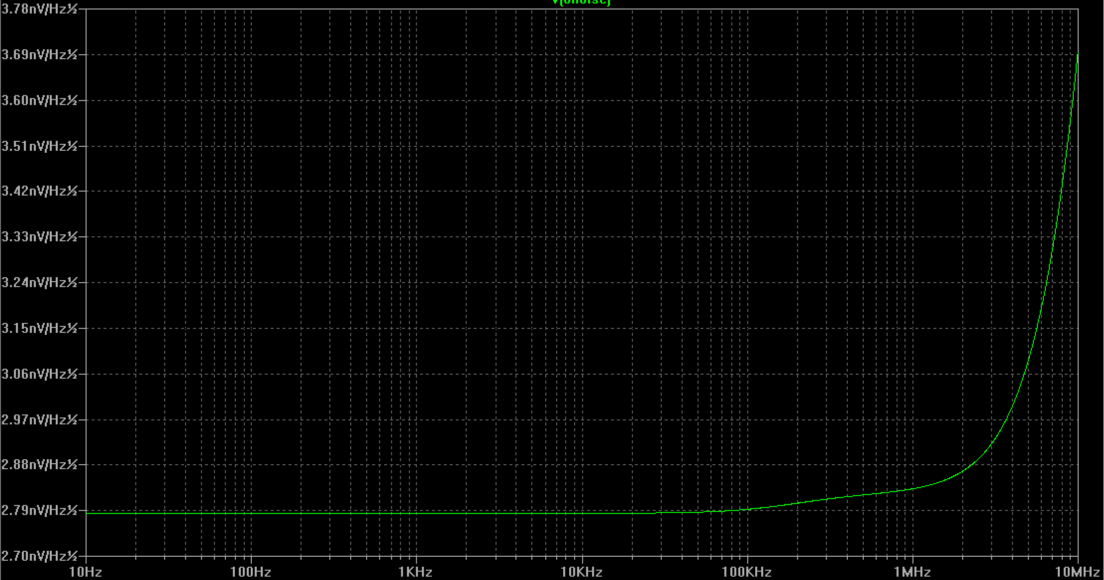Click the 3.33nV/Hz½ y-axis label
This screenshot has width=1104, height=580.
coord(39,237)
